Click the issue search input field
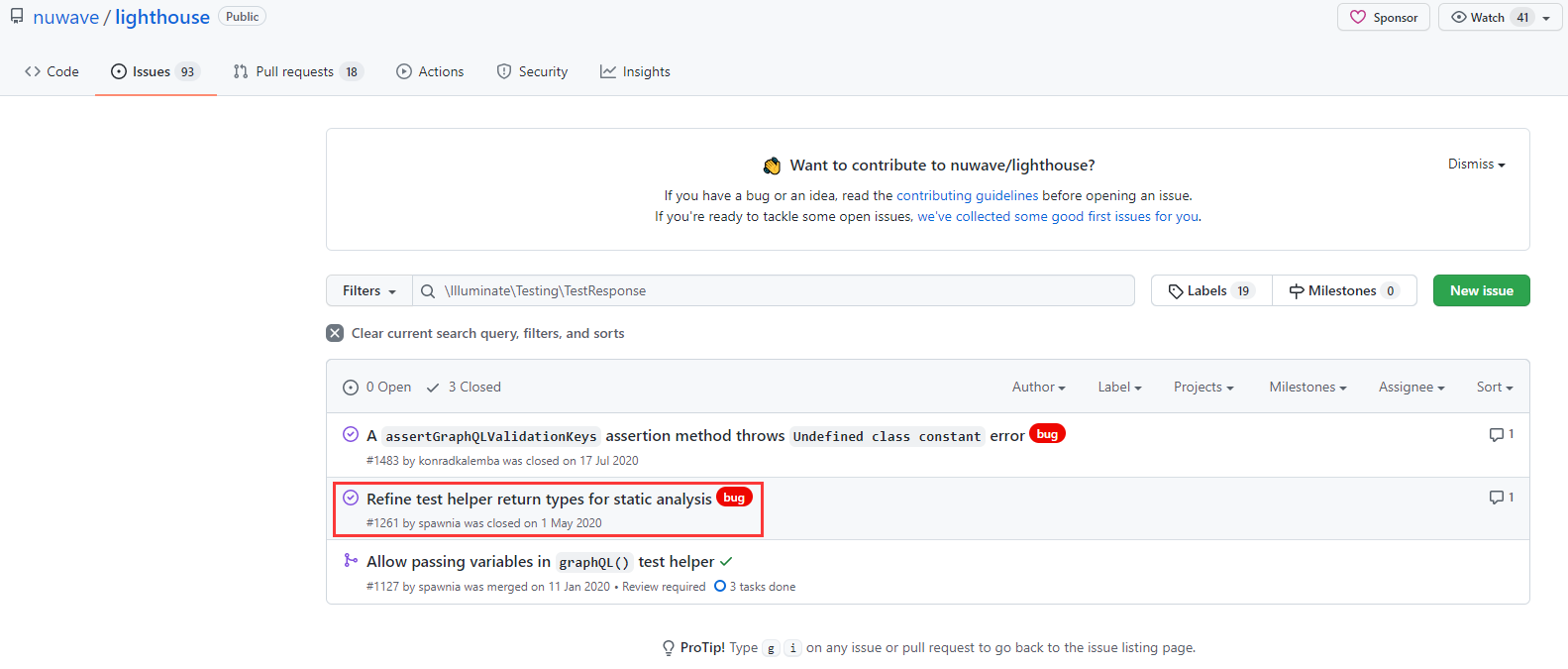 (783, 291)
